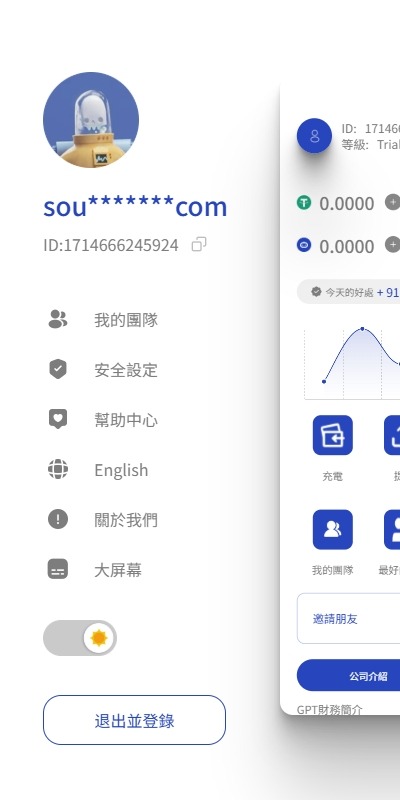Click the blue user avatar in dashboard
400x800 pixels.
[314, 136]
